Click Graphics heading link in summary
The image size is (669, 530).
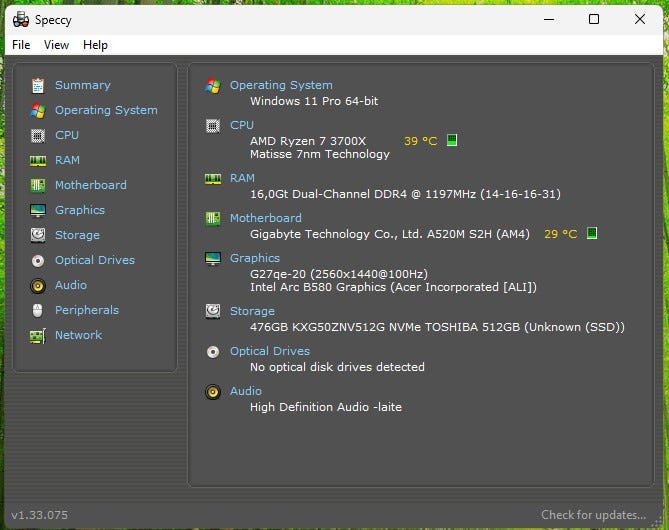point(255,258)
